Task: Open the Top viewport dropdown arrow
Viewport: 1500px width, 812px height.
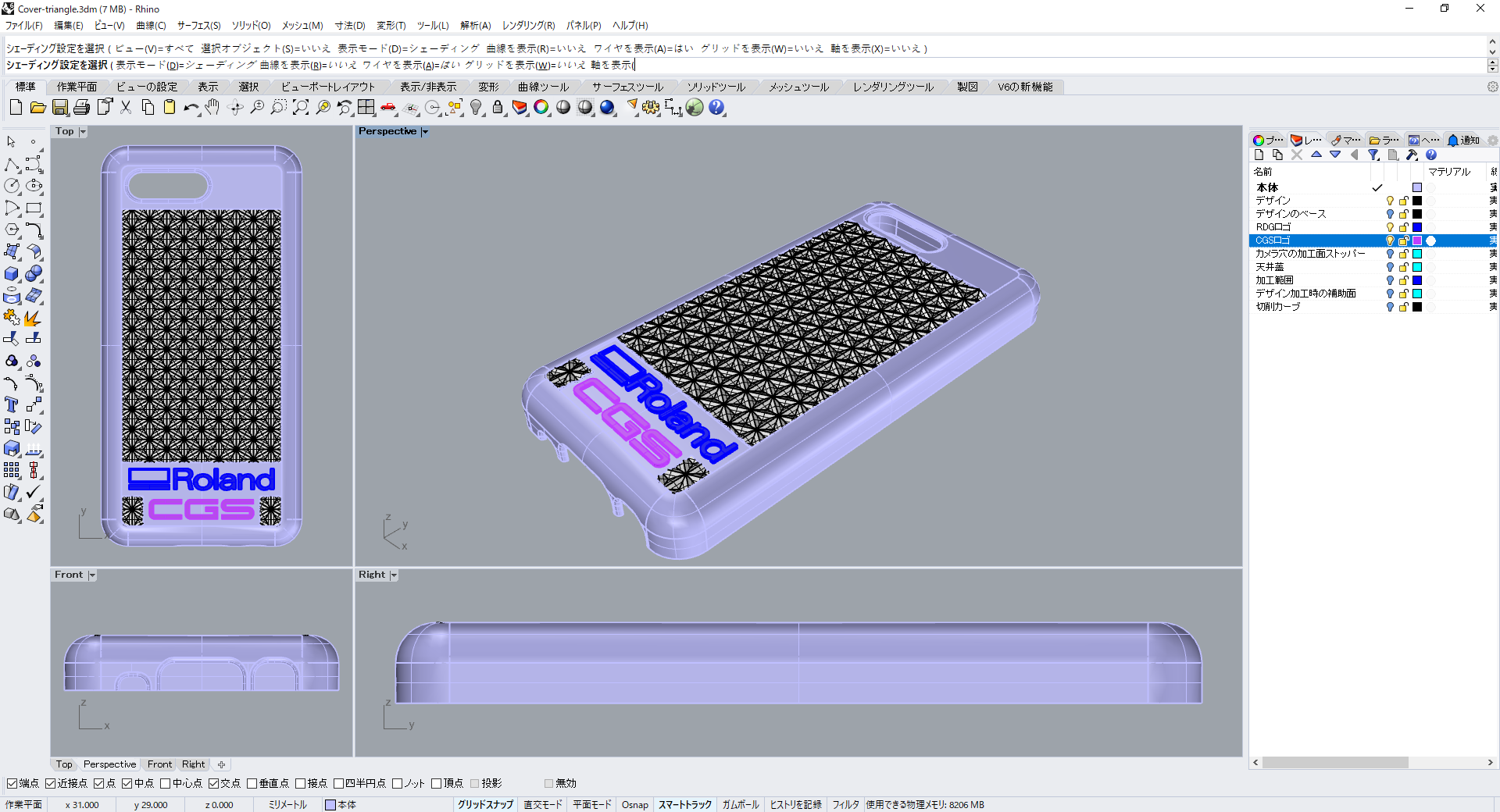Action: point(83,132)
